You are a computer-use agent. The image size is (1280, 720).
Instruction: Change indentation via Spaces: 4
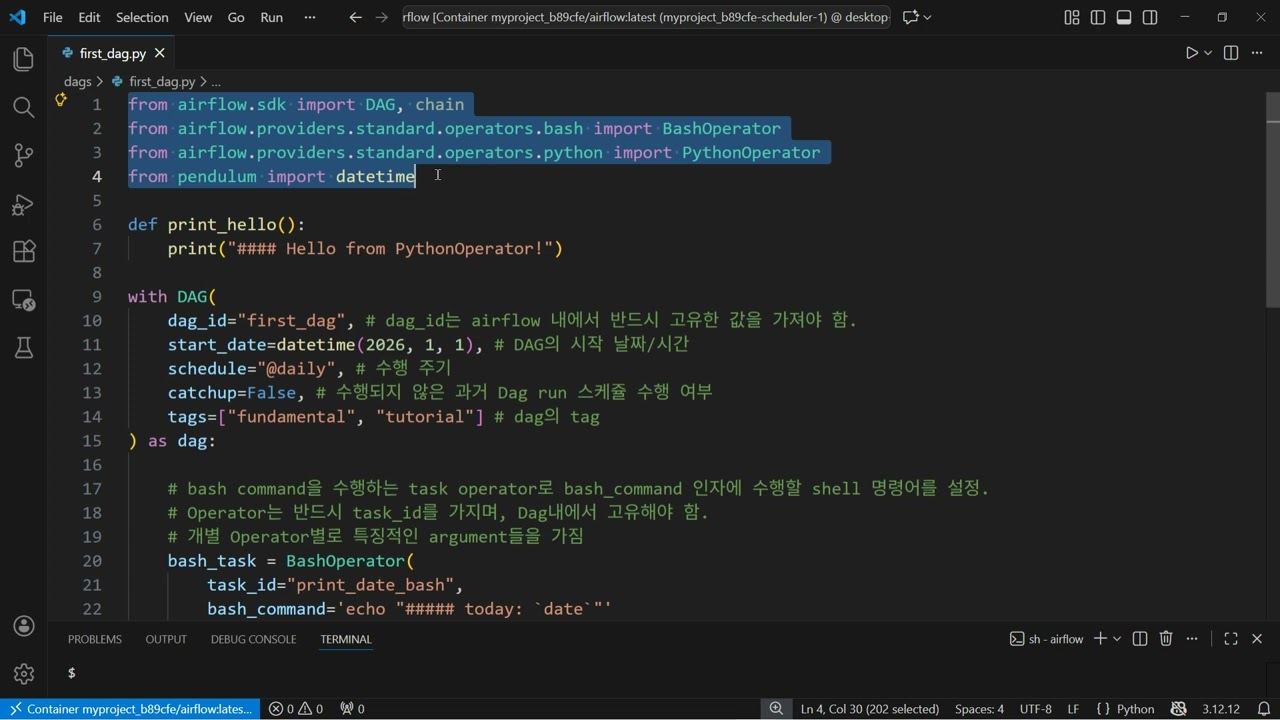(979, 709)
